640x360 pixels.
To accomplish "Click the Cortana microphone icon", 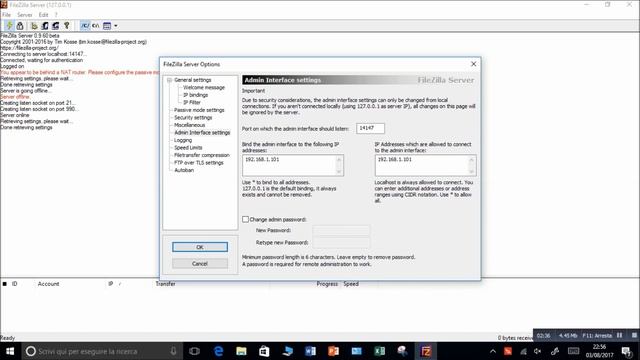I will [x=173, y=351].
